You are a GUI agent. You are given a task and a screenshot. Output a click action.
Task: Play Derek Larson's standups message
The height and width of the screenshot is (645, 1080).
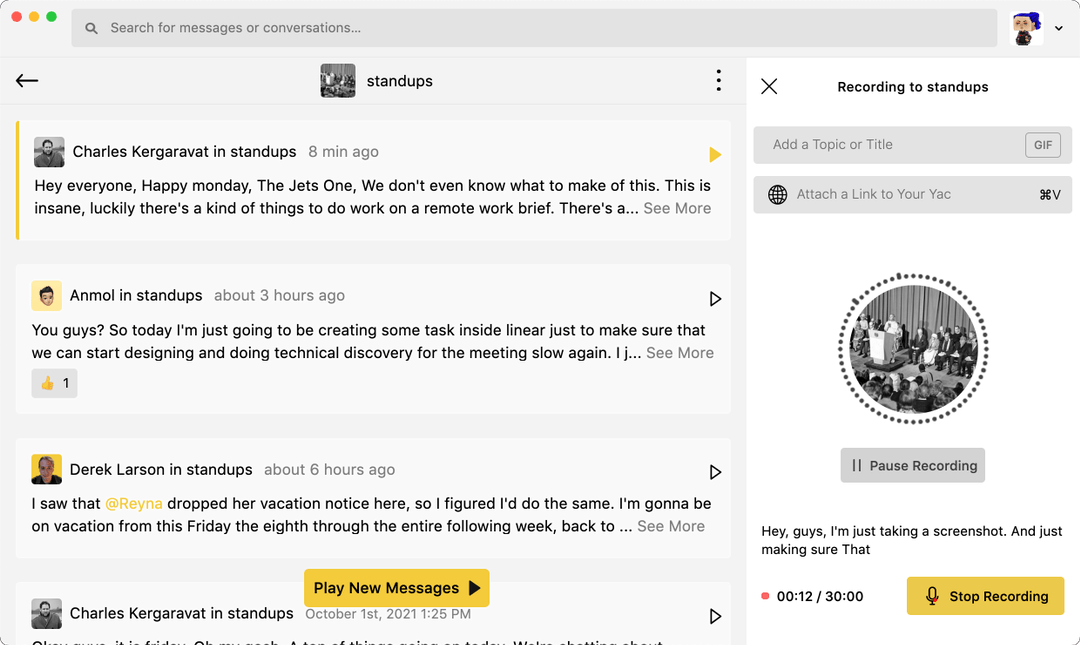point(715,472)
